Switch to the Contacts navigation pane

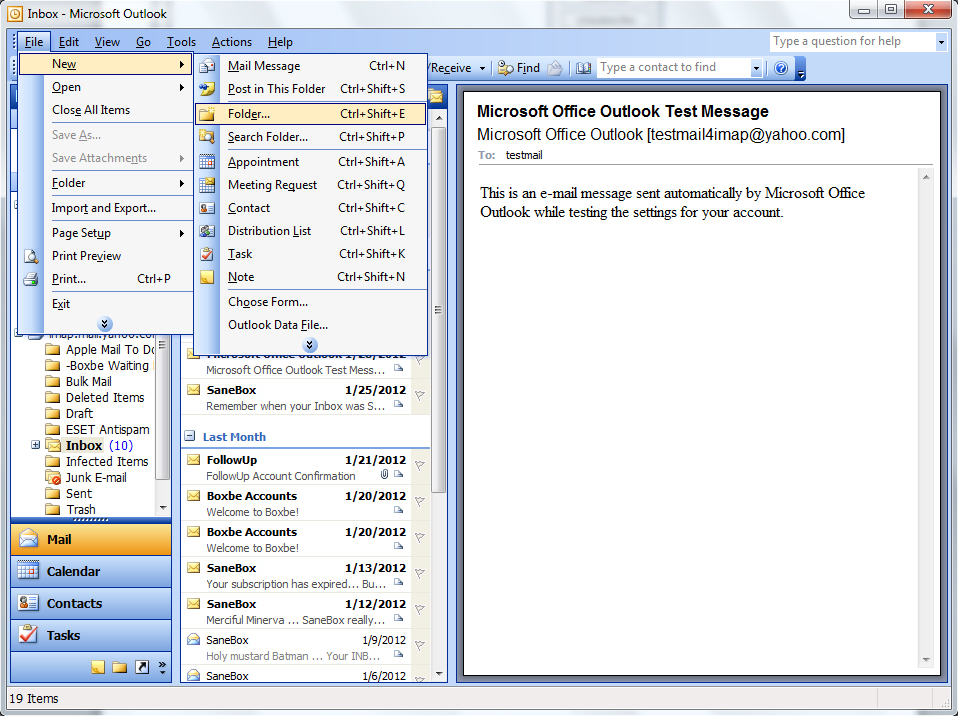91,603
